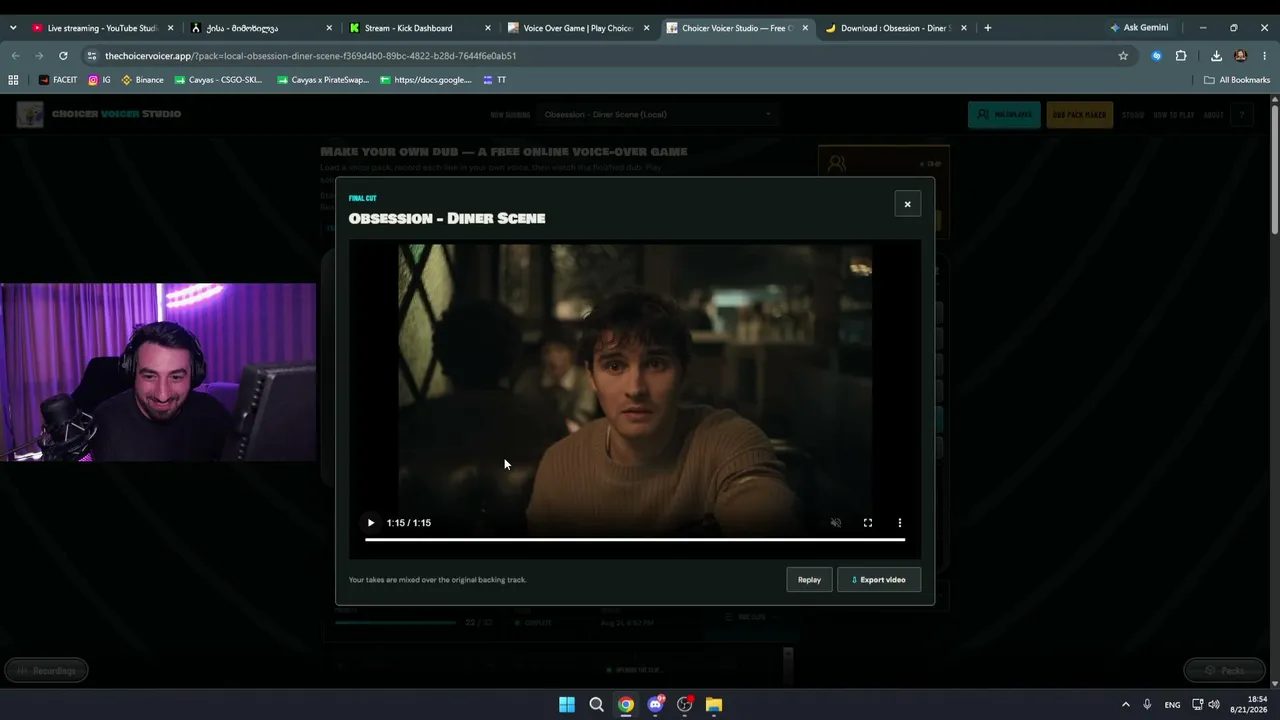Image resolution: width=1280 pixels, height=720 pixels.
Task: Open Google Chrome from the taskbar
Action: point(626,705)
